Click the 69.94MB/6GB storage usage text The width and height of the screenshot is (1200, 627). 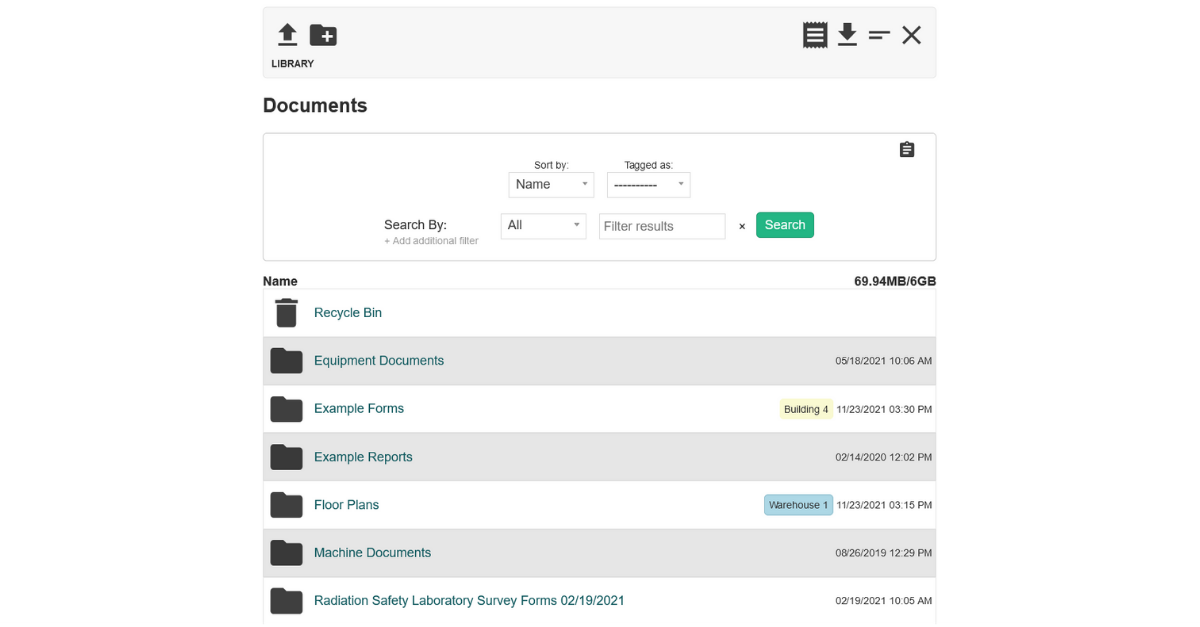click(895, 282)
